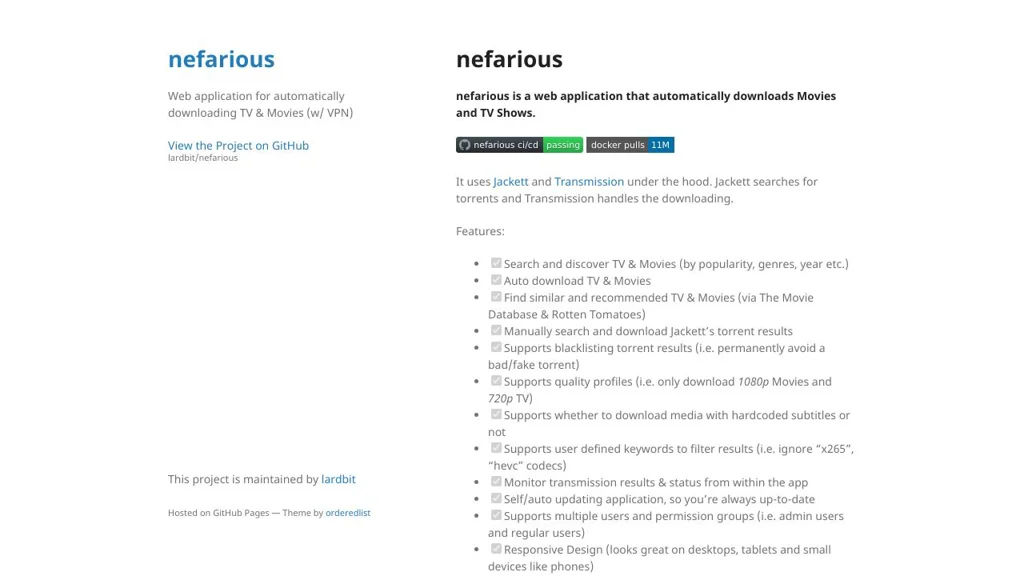
Task: Toggle the Self/auto updating application checkbox
Action: point(496,498)
